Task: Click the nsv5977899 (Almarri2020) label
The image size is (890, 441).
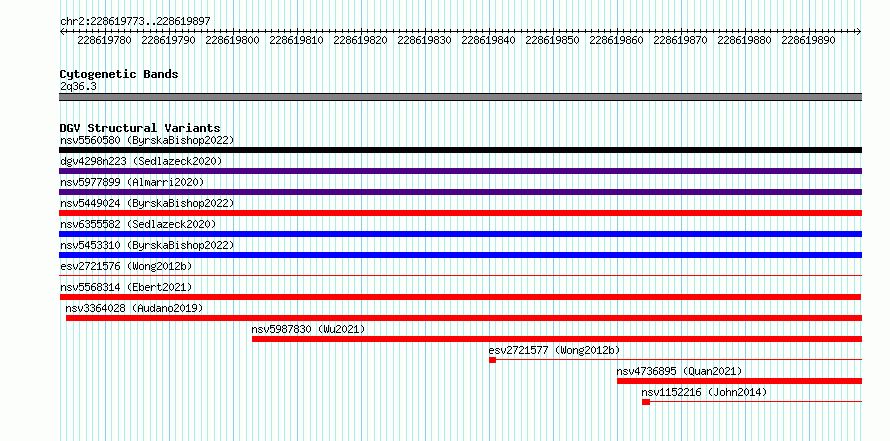Action: pyautogui.click(x=132, y=182)
